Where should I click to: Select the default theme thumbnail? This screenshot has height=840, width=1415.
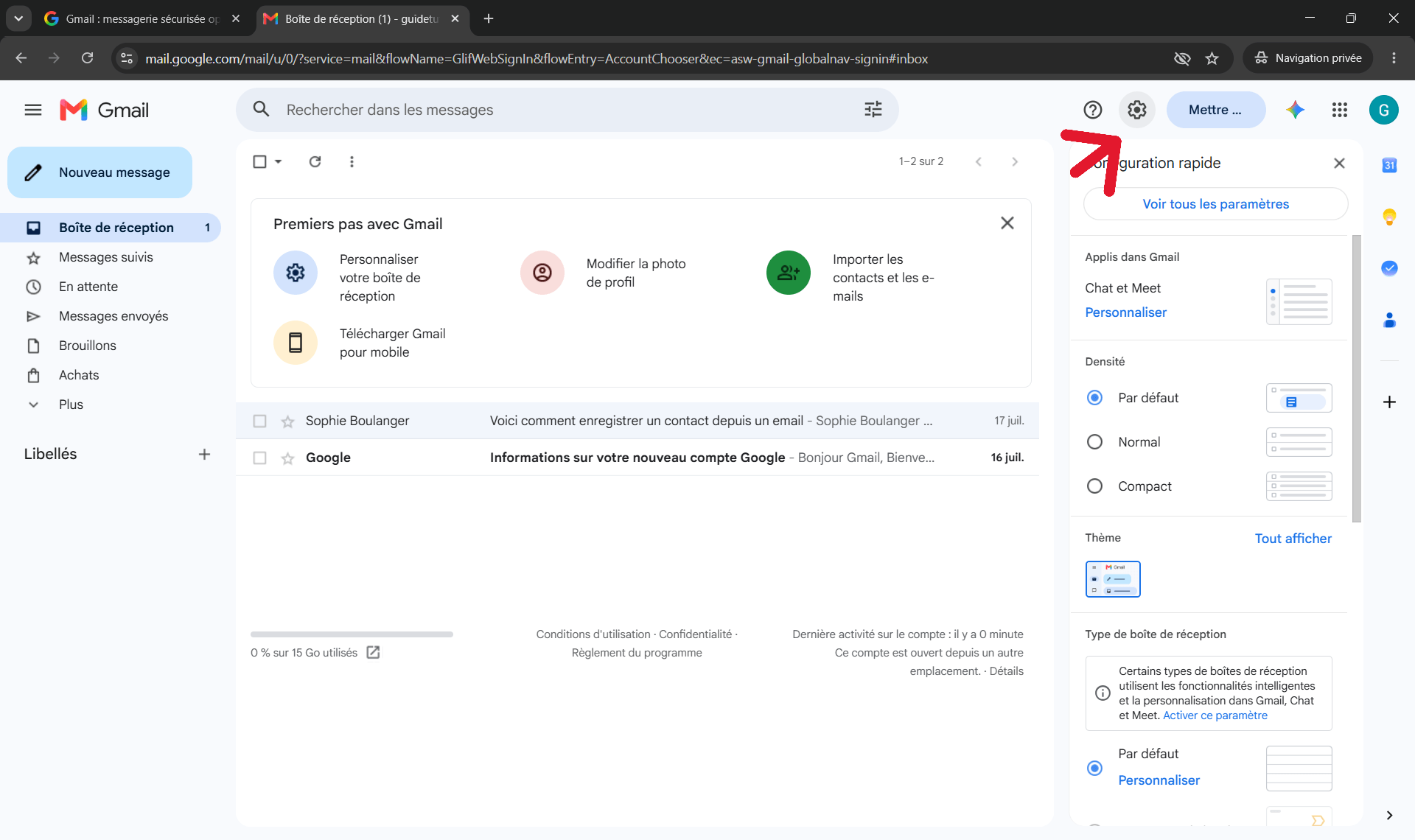1112,579
